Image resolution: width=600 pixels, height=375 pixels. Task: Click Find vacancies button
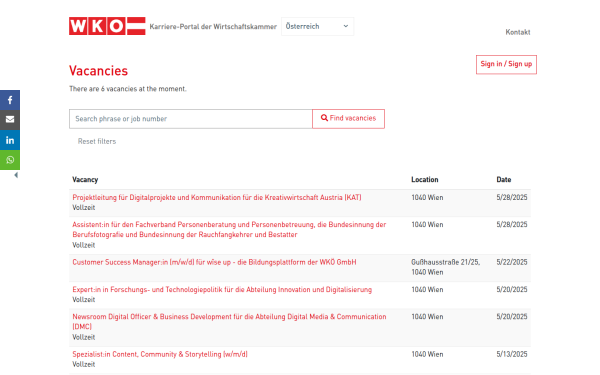348,119
